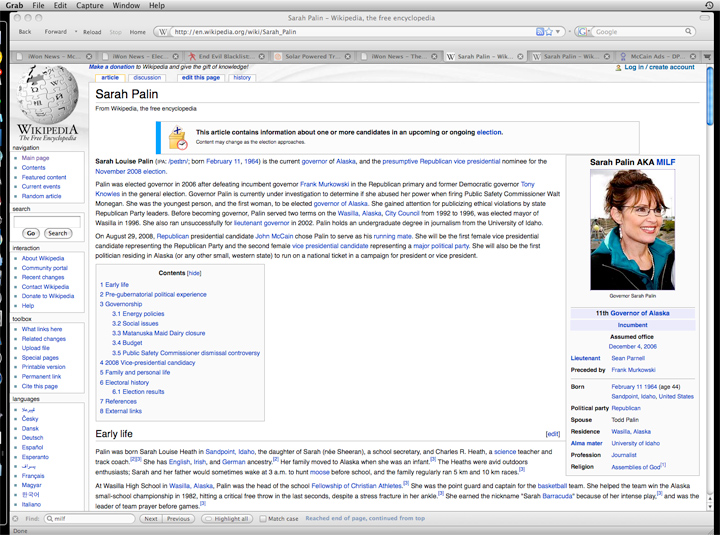Image resolution: width=720 pixels, height=535 pixels.
Task: Enable the Match case checkbox
Action: [264, 519]
